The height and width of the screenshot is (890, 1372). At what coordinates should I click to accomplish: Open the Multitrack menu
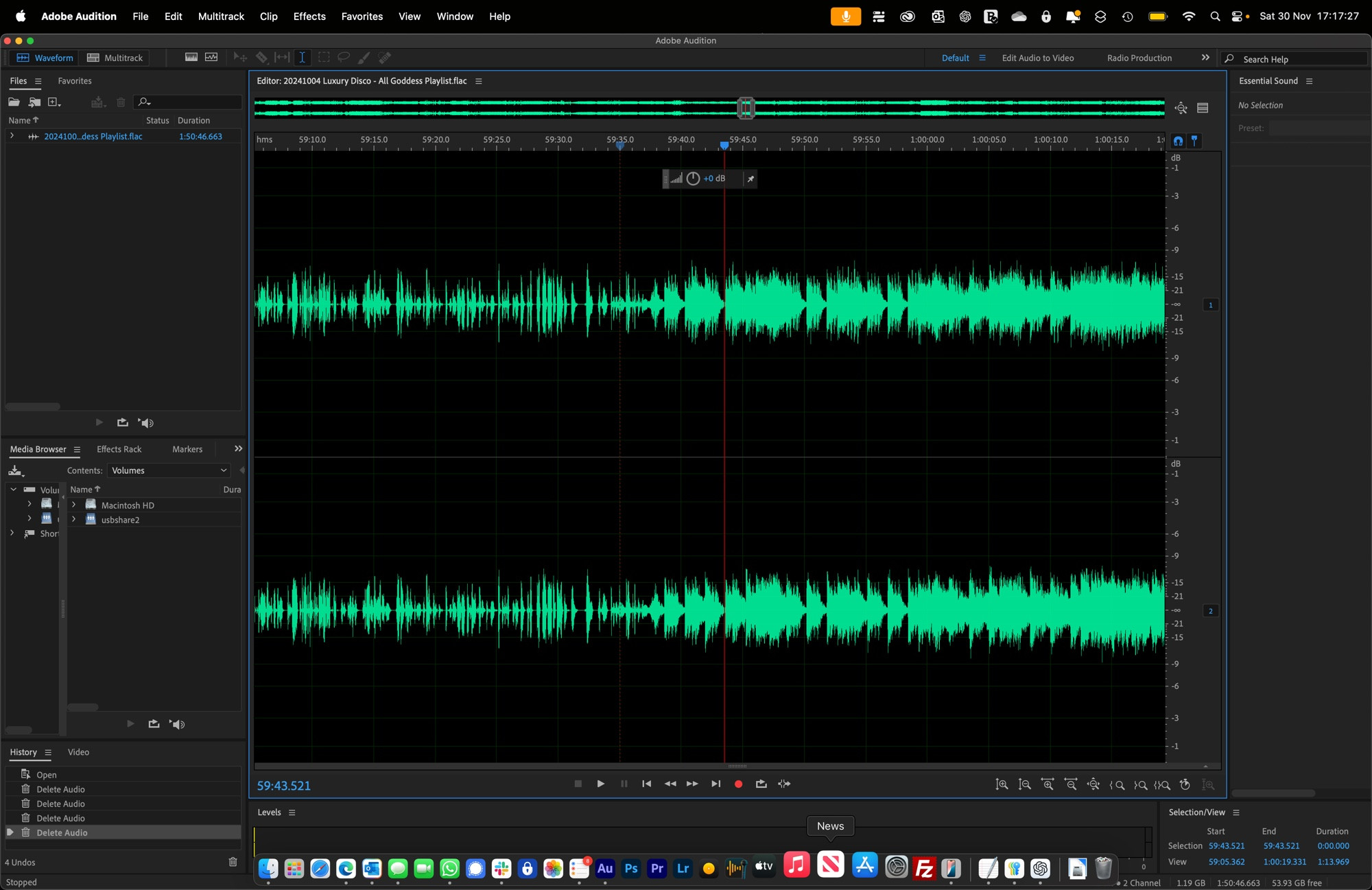point(221,16)
